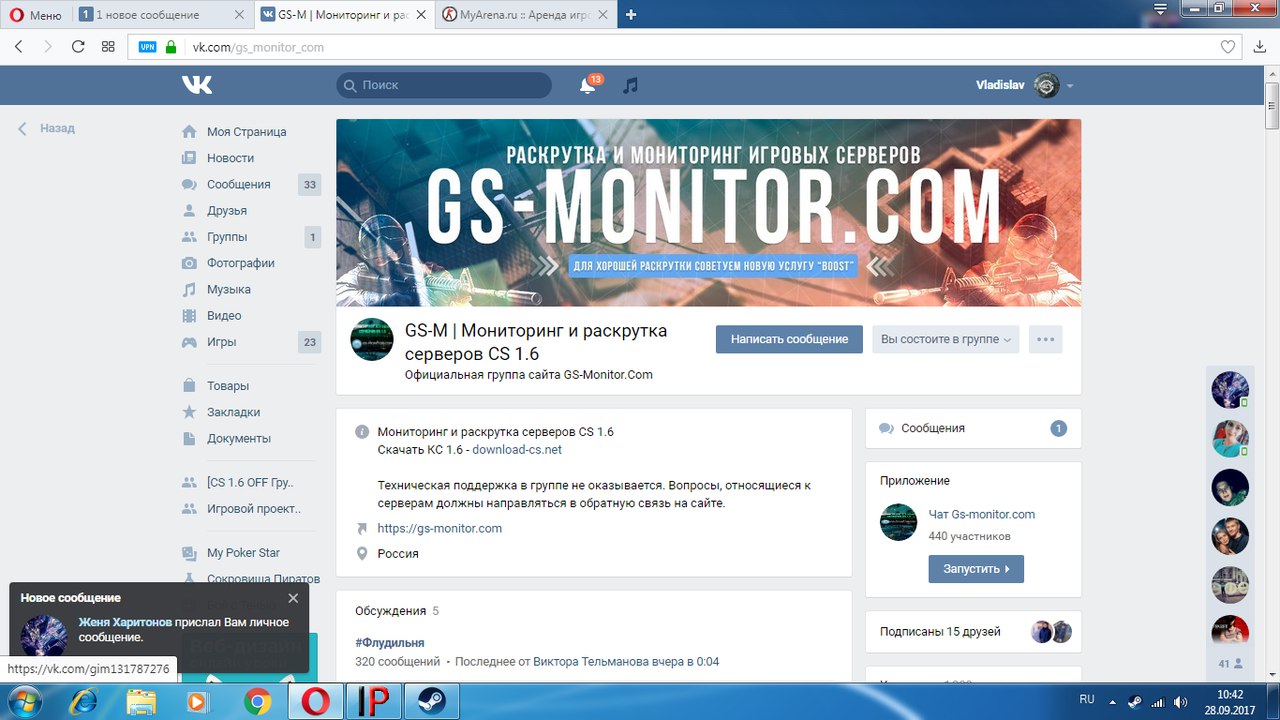Viewport: 1280px width, 720px height.
Task: Open the Opera "Меню" button
Action: tap(36, 15)
